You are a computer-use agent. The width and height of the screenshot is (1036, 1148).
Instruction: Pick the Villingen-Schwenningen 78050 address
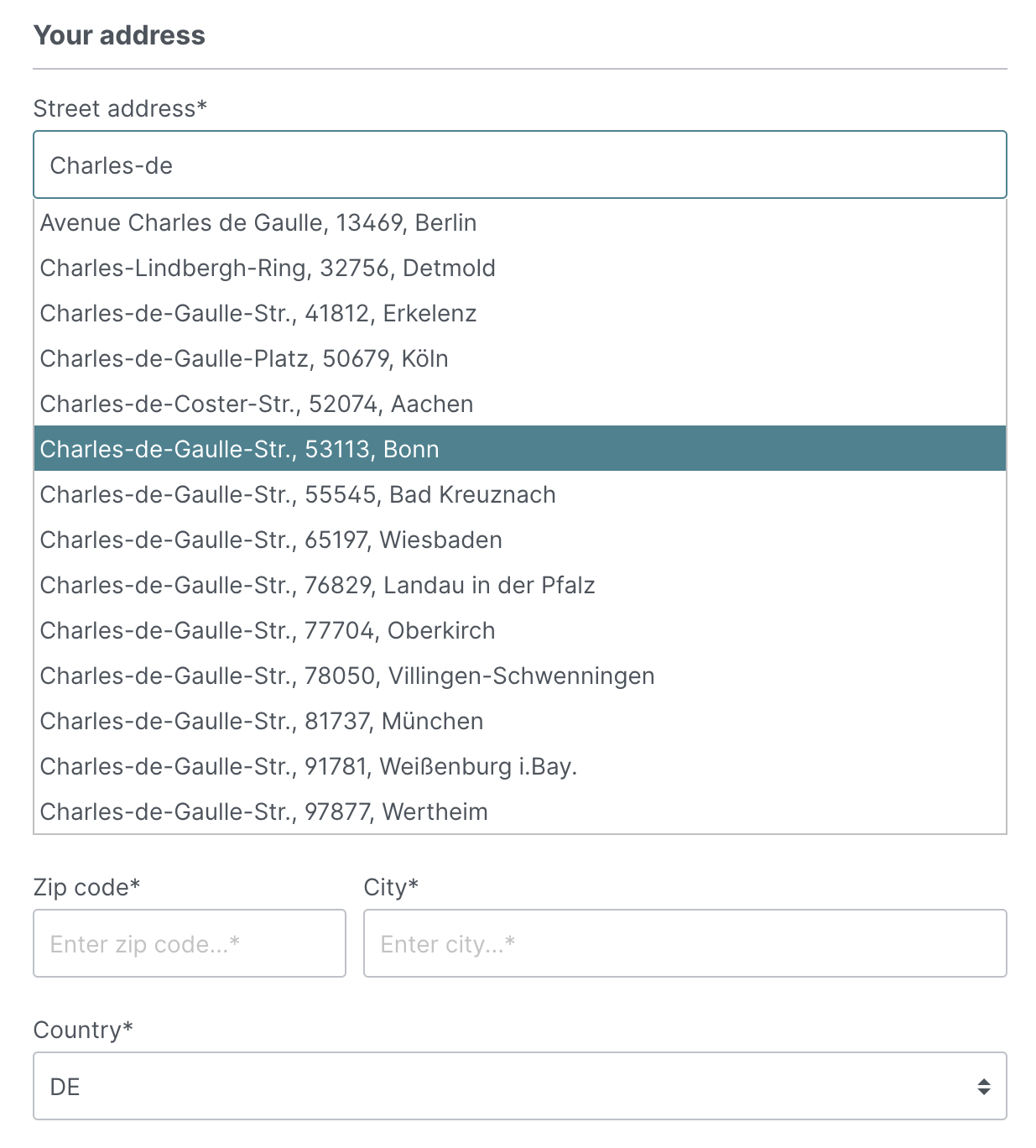point(347,676)
